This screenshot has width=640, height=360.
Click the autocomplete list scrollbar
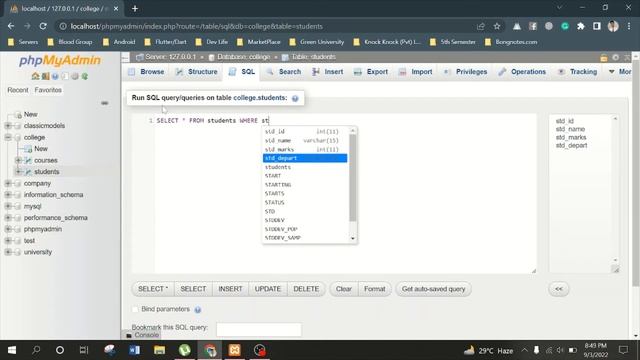click(353, 177)
